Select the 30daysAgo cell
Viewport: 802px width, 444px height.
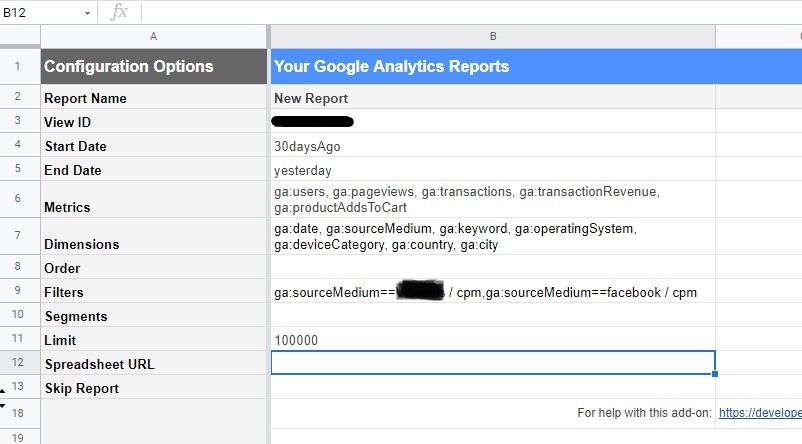(x=493, y=145)
